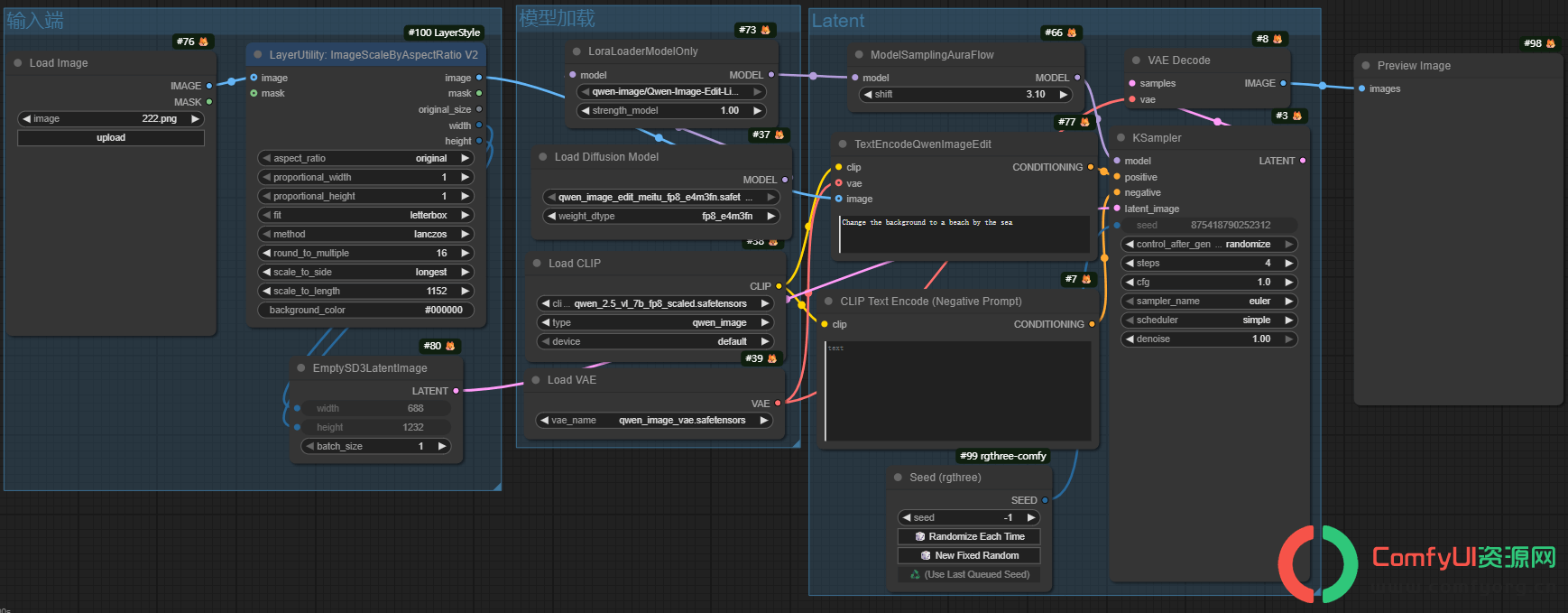The width and height of the screenshot is (1568, 613).
Task: Open the aspect_ratio dropdown showing original
Action: tap(366, 159)
